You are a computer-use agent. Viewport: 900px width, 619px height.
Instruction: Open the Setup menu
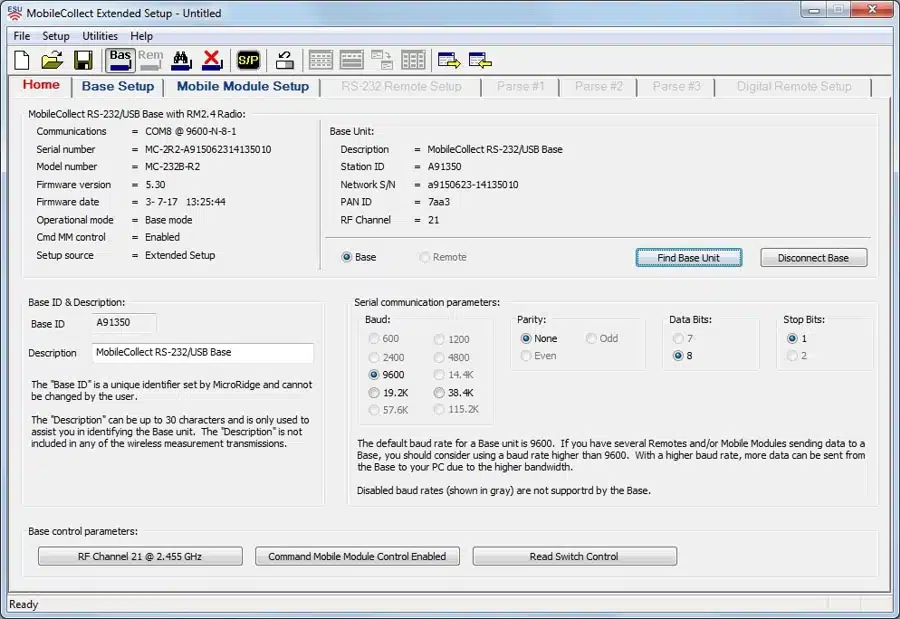tap(56, 36)
